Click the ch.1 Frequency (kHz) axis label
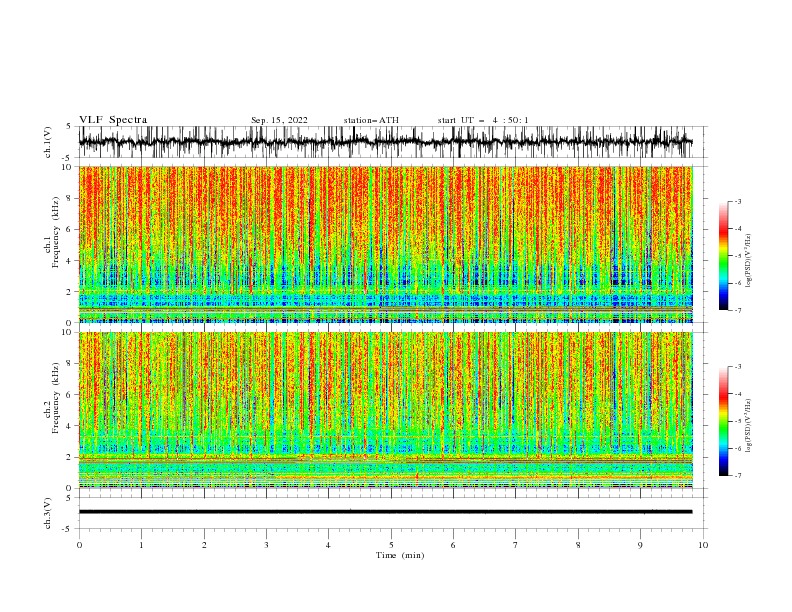 tap(52, 232)
